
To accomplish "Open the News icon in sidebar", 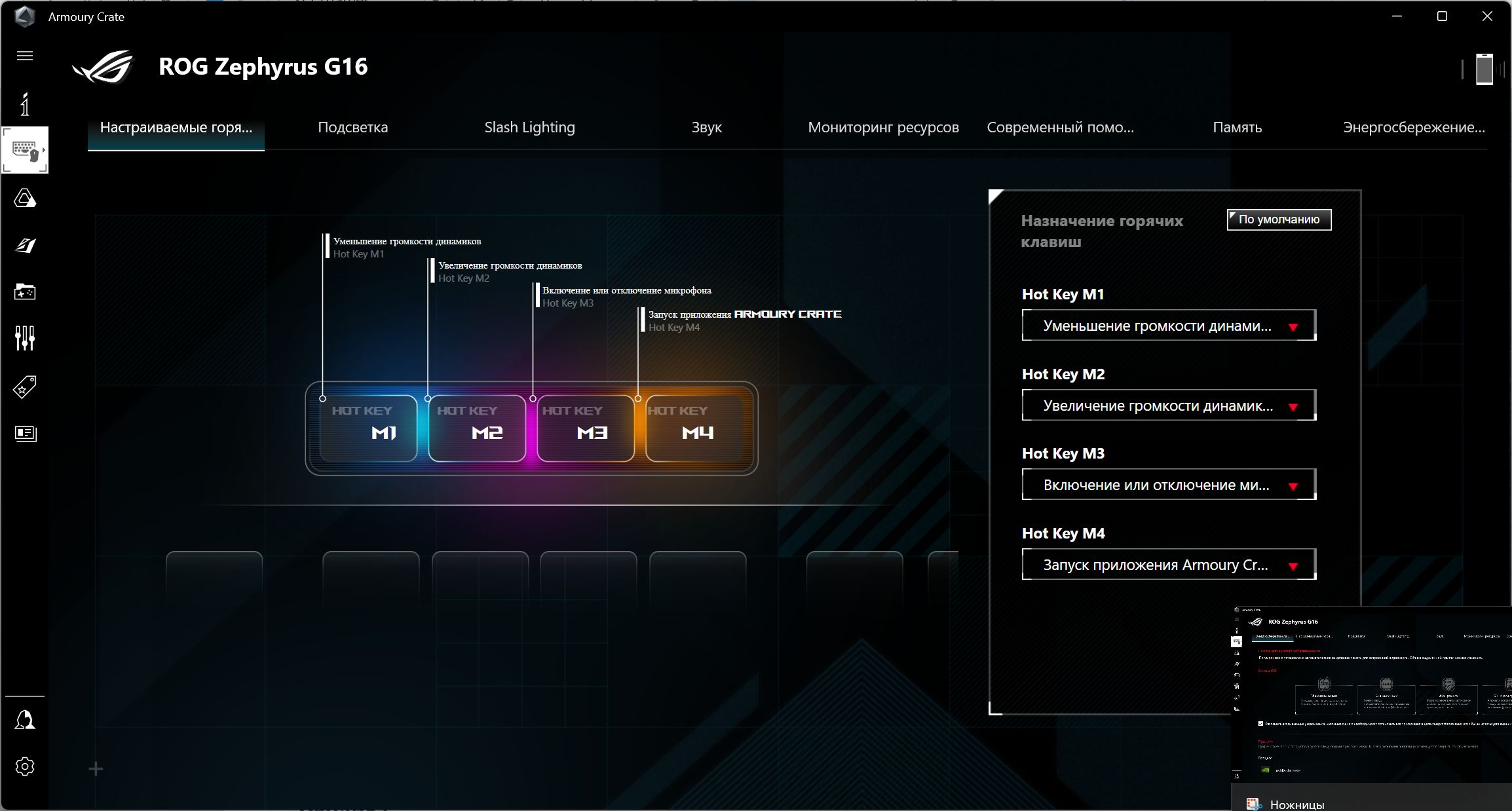I will point(25,434).
